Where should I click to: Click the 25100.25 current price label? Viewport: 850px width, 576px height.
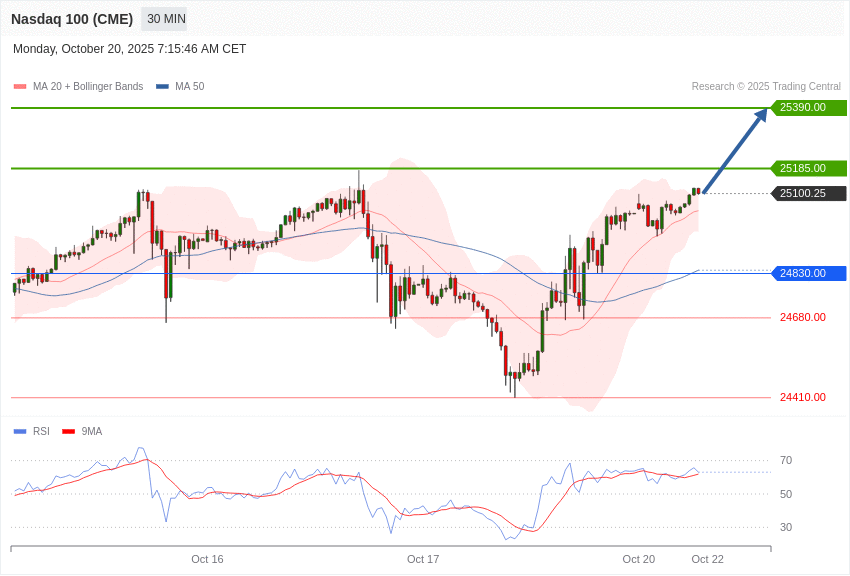click(809, 193)
